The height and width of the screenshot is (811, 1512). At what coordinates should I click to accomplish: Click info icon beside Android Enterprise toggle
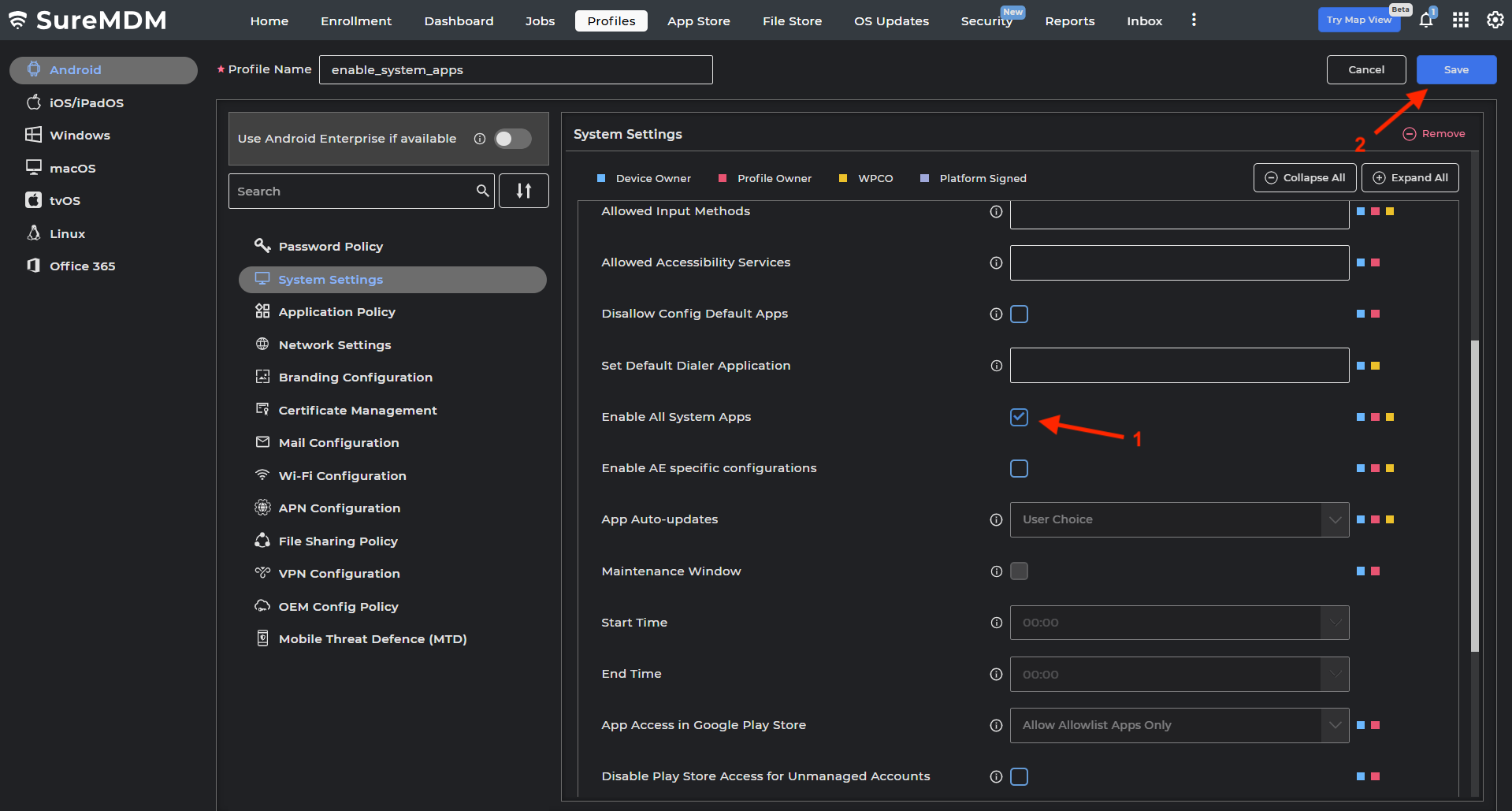[x=479, y=139]
